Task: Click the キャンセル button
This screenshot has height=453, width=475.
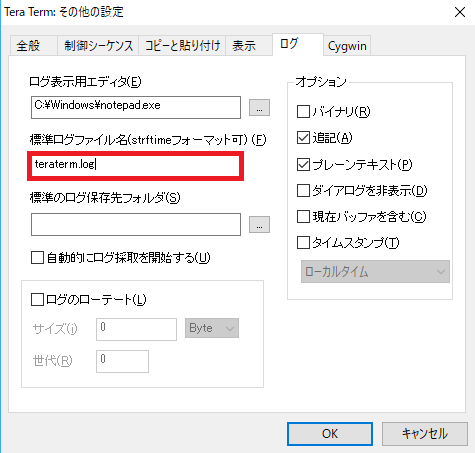Action: tap(425, 434)
